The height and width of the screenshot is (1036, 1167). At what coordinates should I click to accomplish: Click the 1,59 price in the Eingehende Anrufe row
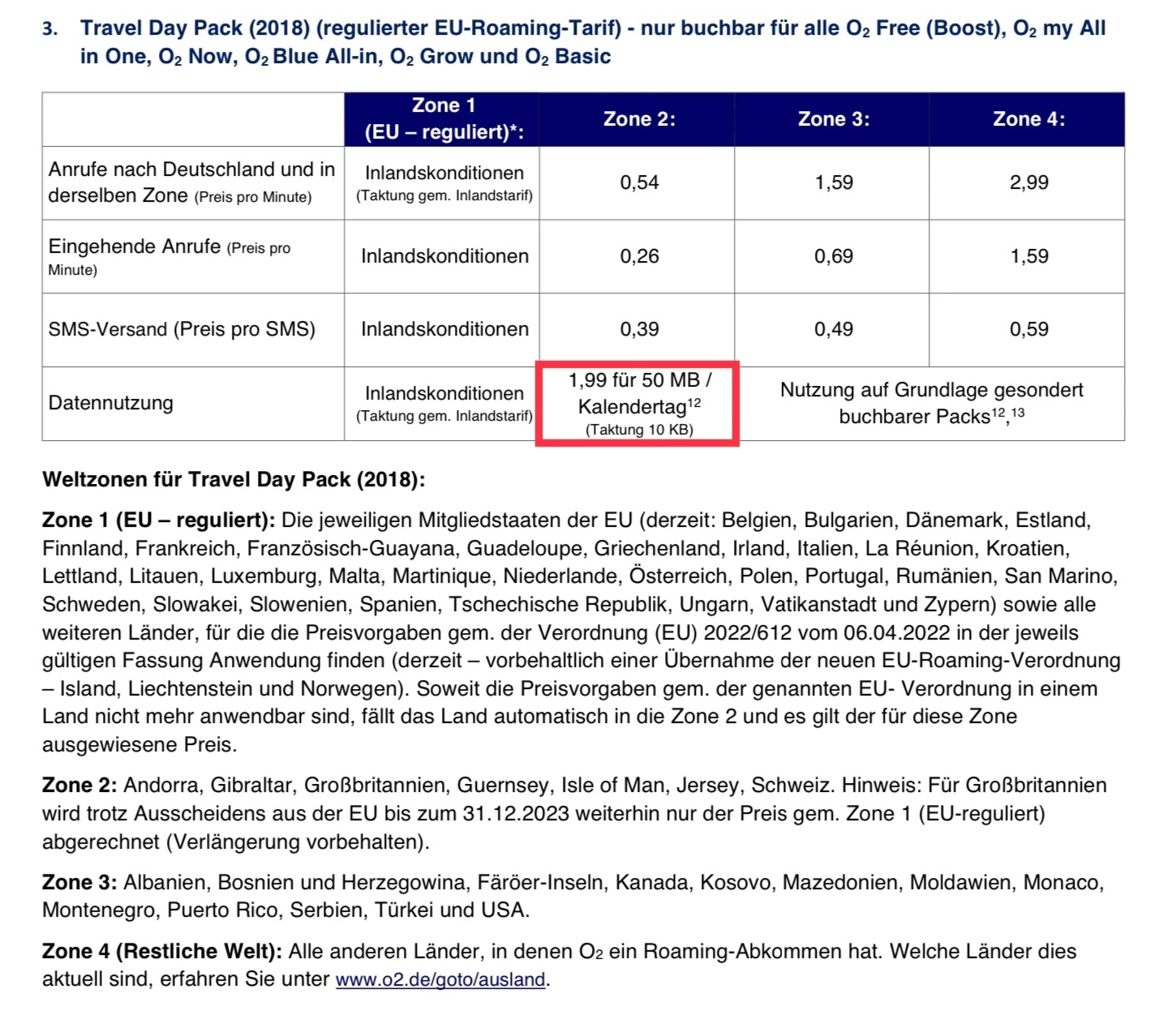[x=1028, y=256]
